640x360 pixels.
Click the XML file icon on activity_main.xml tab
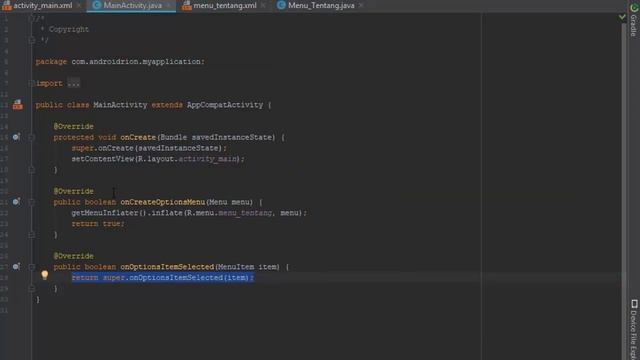pos(7,5)
